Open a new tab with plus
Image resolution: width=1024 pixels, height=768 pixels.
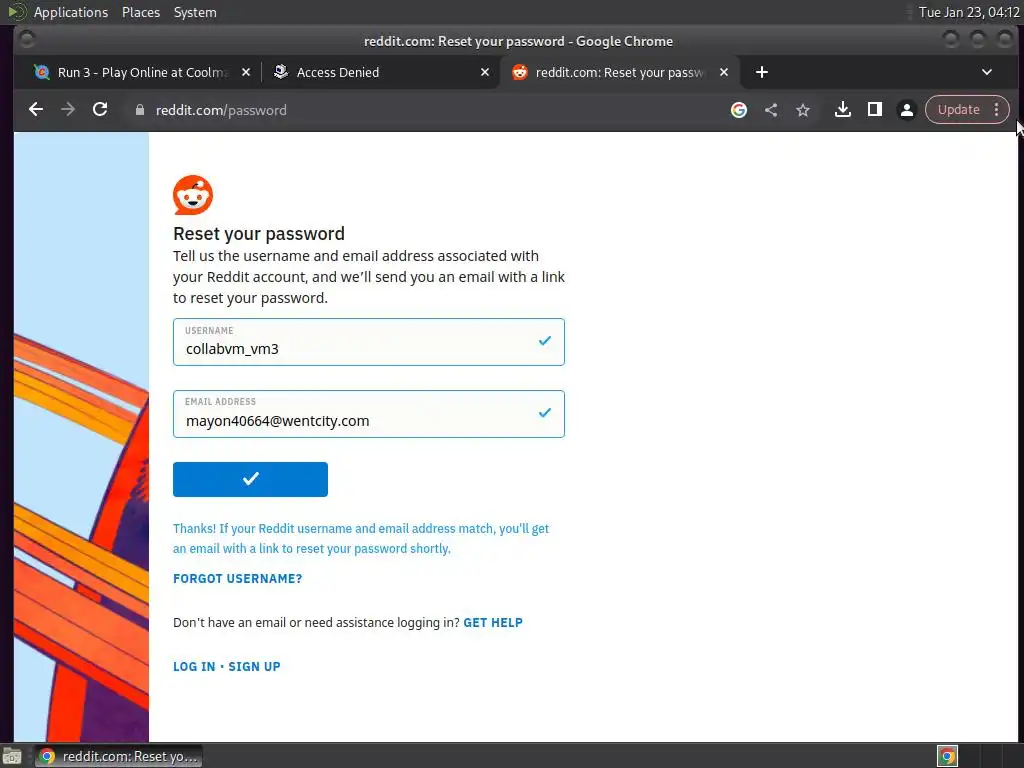pyautogui.click(x=761, y=72)
